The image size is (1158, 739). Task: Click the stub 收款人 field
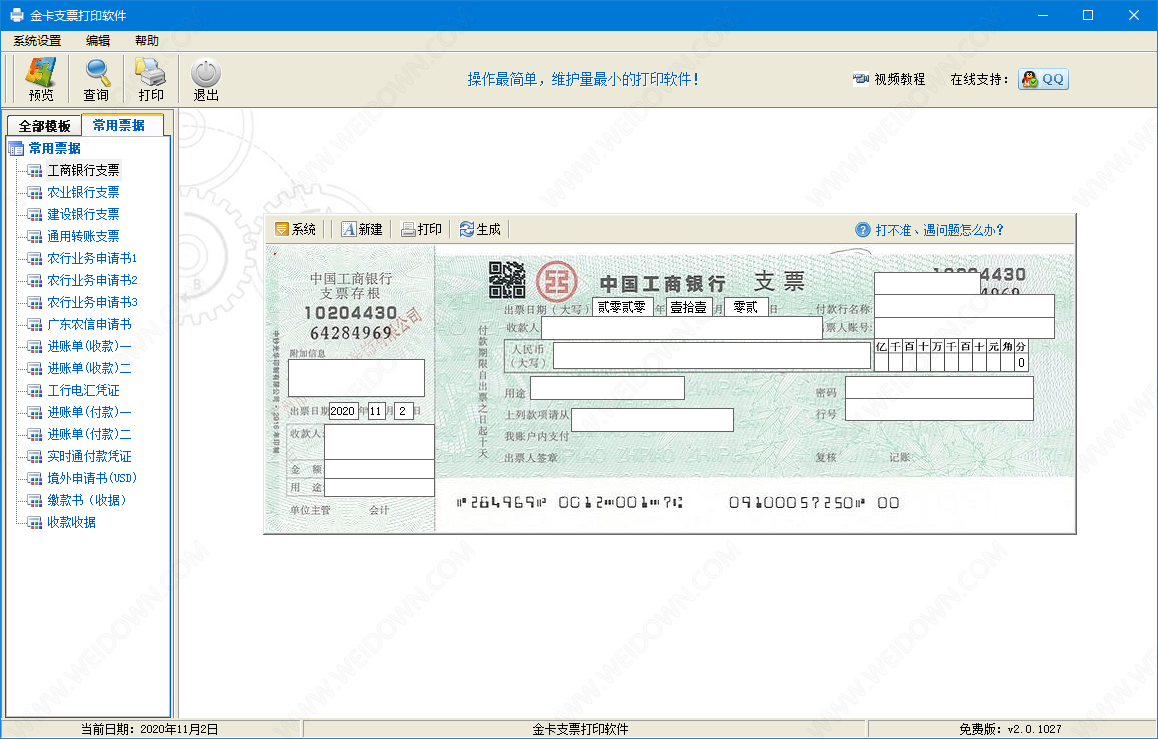click(x=379, y=442)
